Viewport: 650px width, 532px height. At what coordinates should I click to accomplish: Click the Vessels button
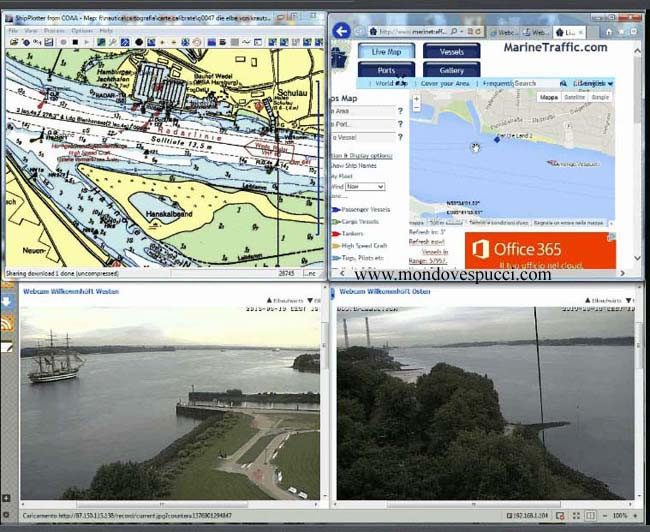(451, 52)
